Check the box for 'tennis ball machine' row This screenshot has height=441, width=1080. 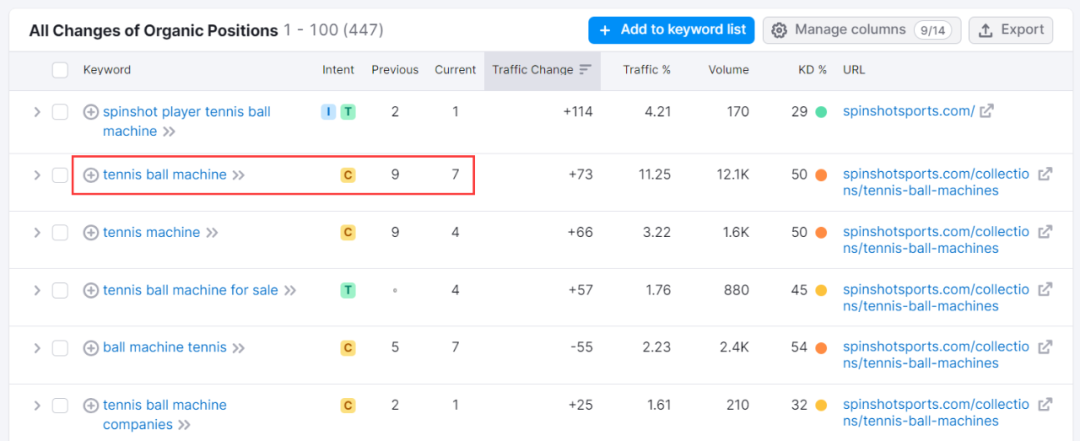(x=60, y=175)
